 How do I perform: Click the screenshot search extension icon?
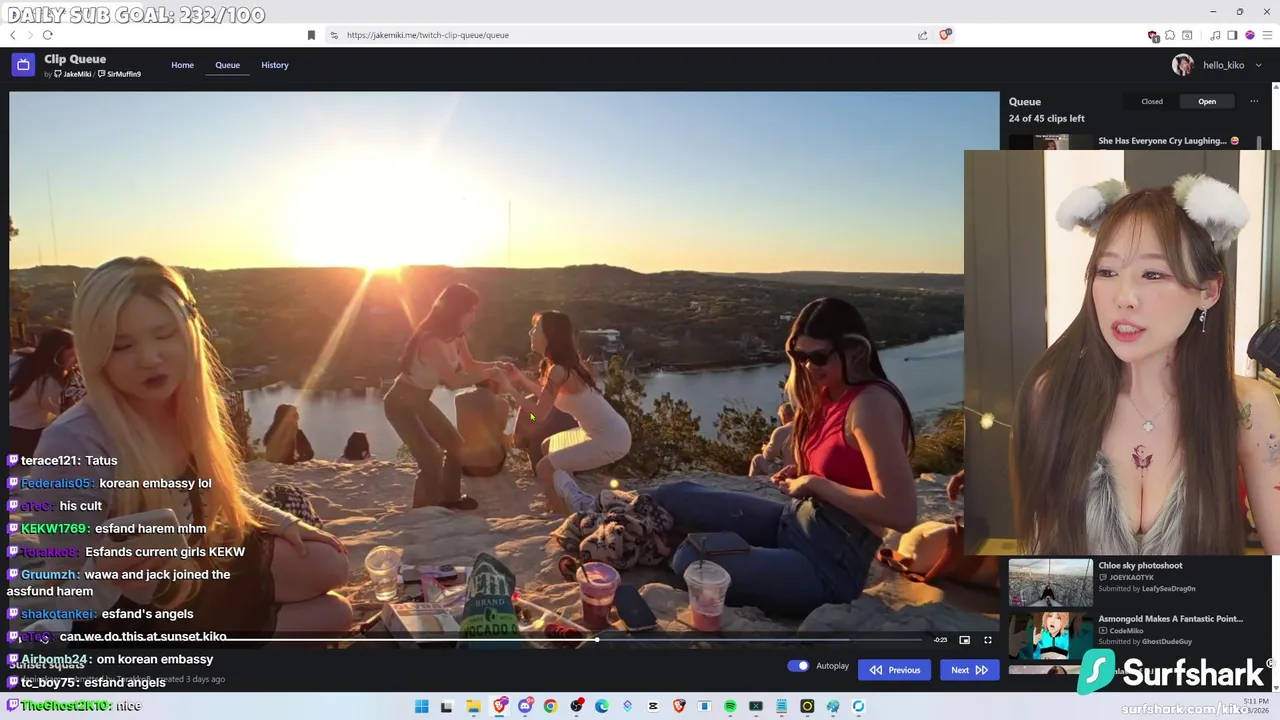coord(1187,35)
